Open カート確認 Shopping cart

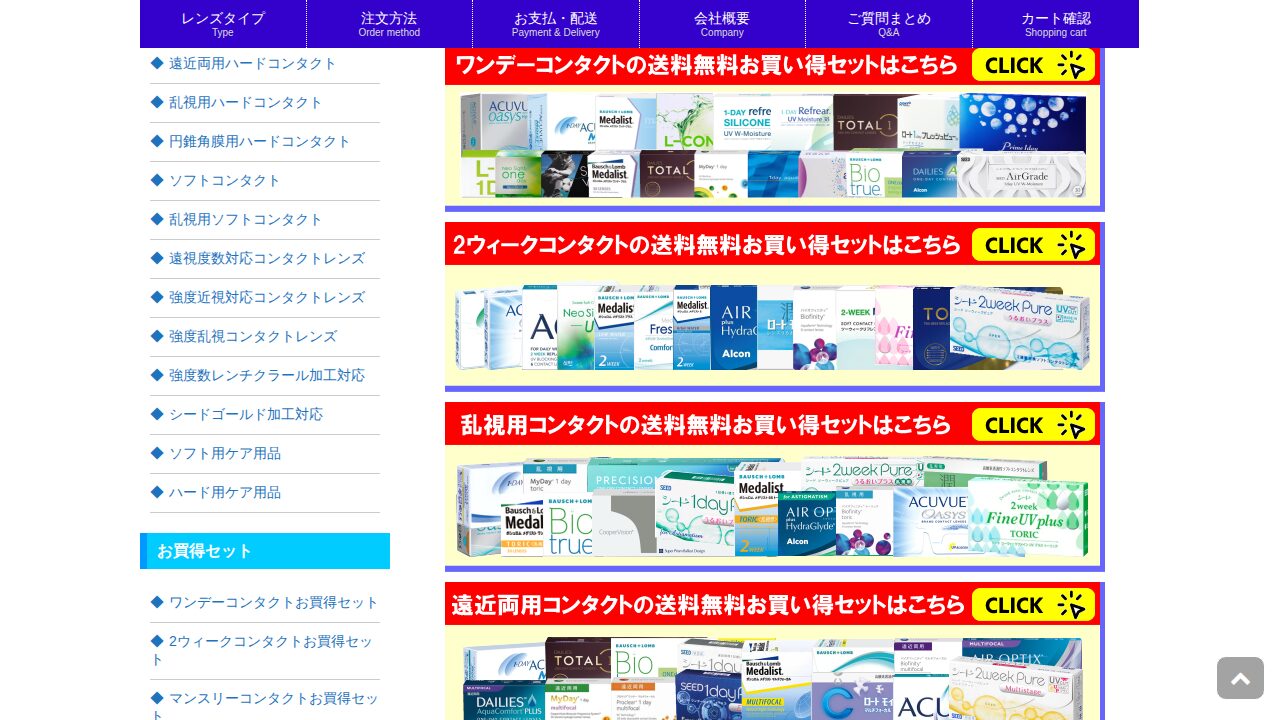click(x=1056, y=24)
